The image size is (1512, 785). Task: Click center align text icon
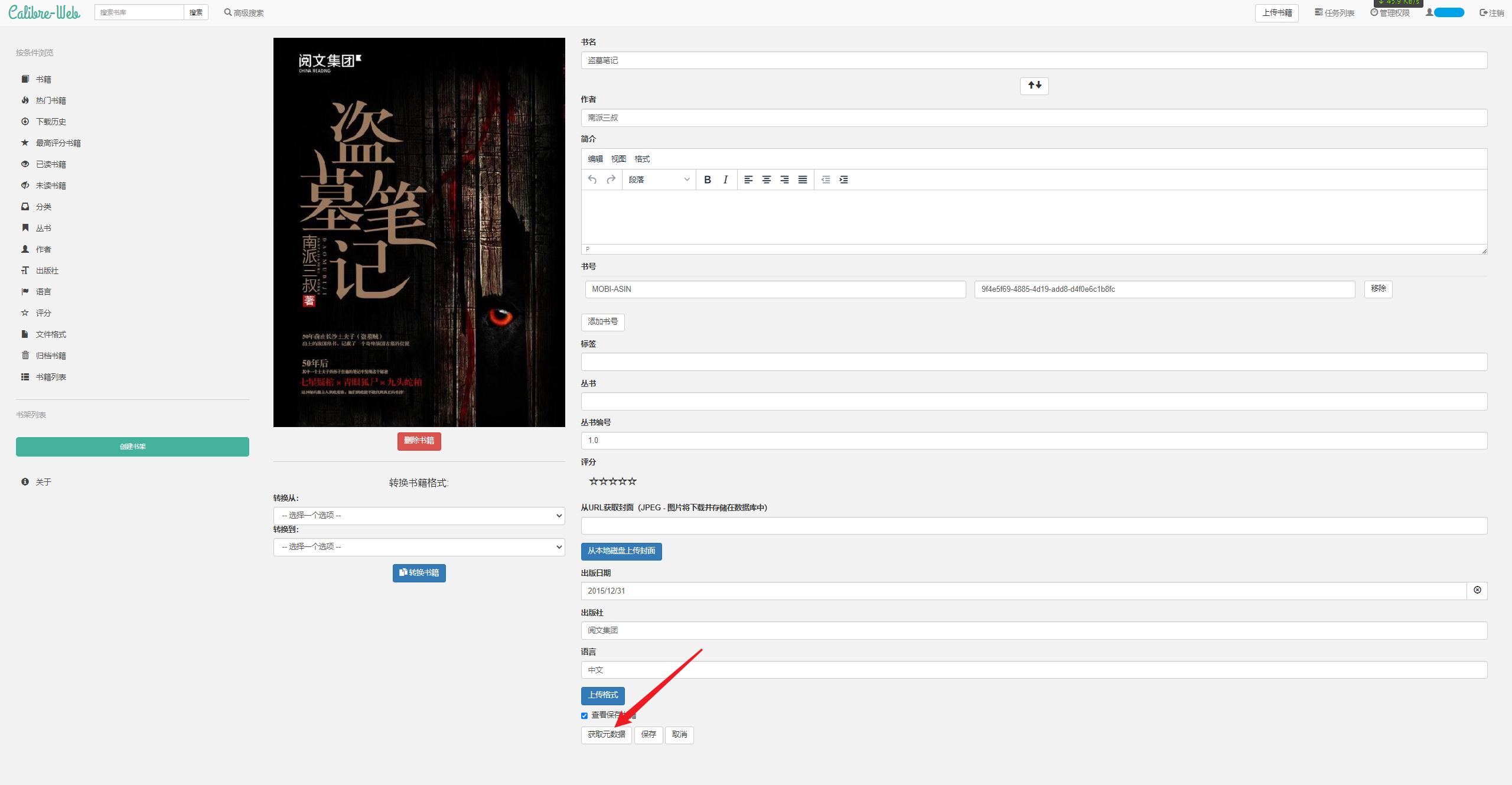(766, 180)
